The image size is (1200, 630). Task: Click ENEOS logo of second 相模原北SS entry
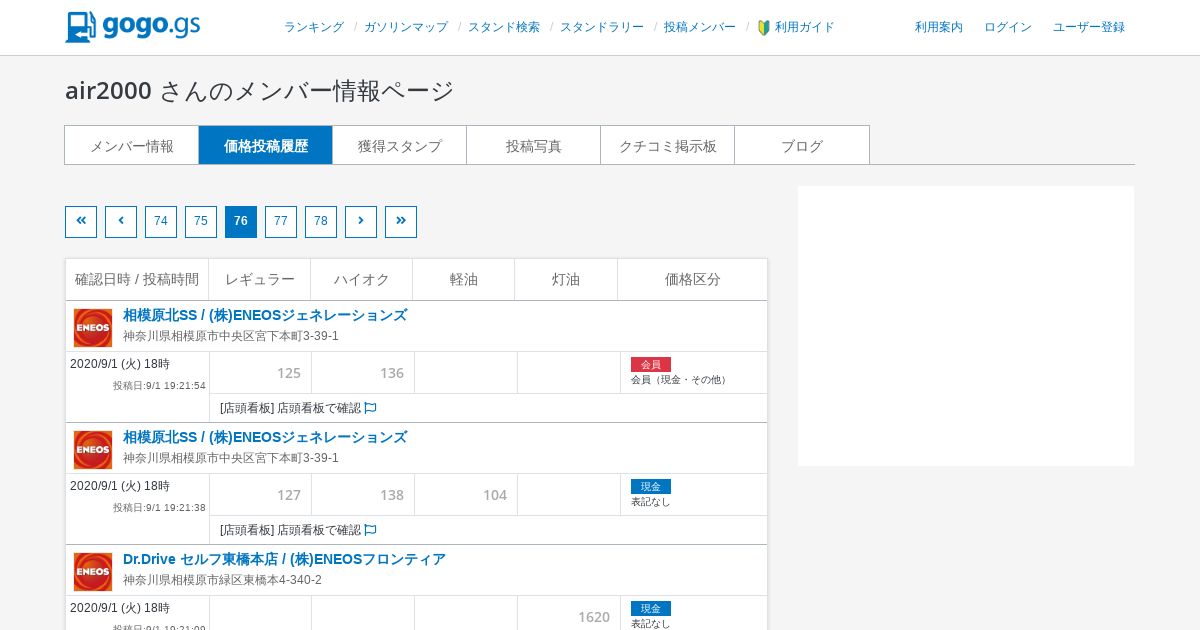click(93, 450)
